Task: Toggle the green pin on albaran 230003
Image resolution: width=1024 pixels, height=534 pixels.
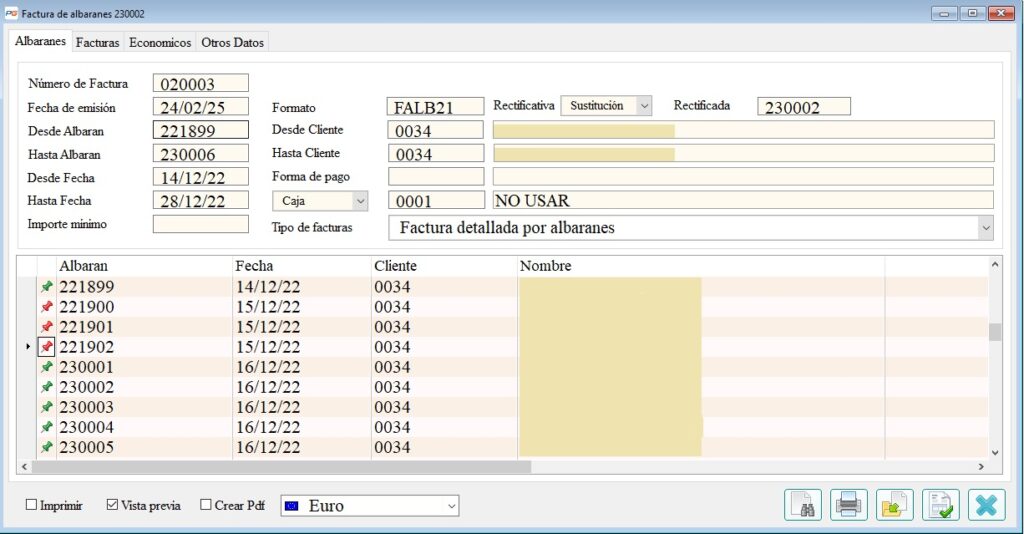Action: pyautogui.click(x=46, y=407)
